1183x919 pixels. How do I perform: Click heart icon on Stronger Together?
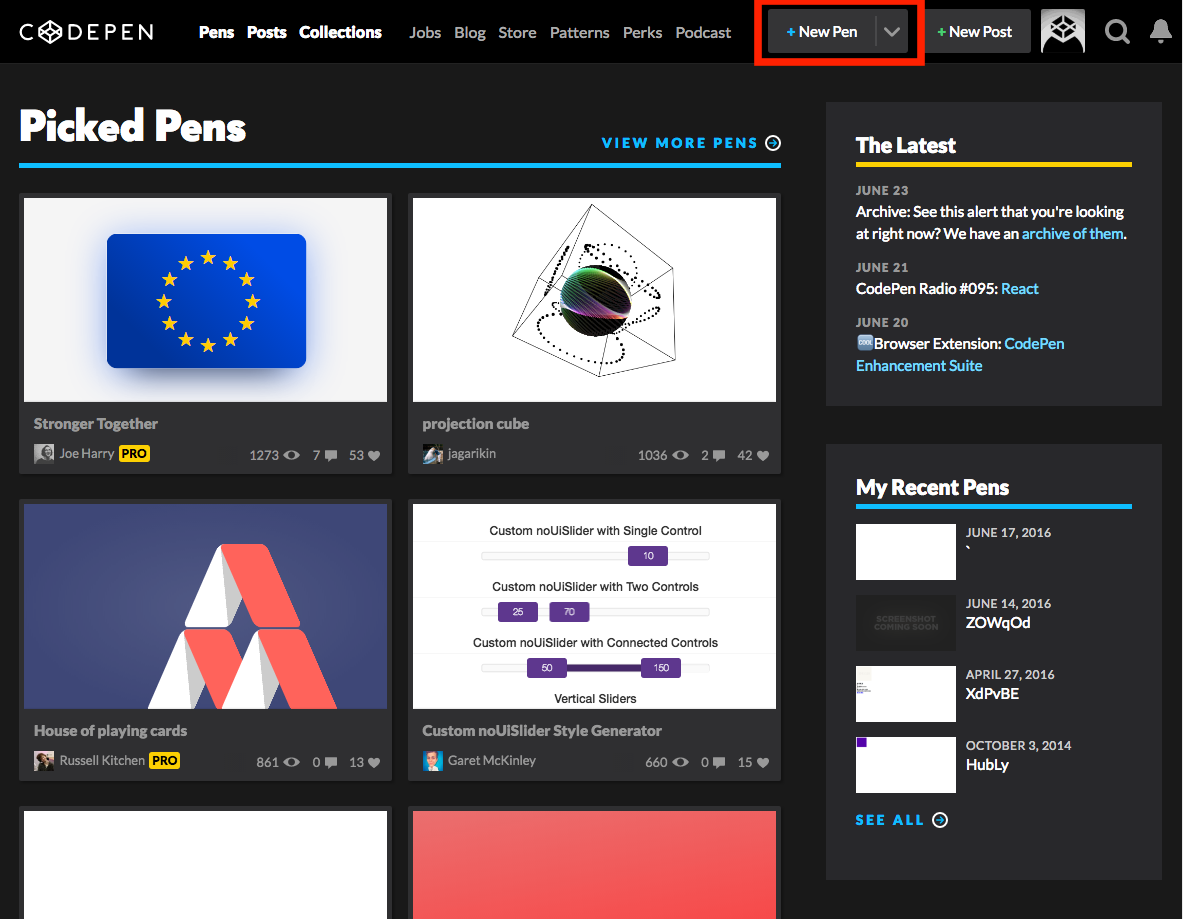(374, 455)
